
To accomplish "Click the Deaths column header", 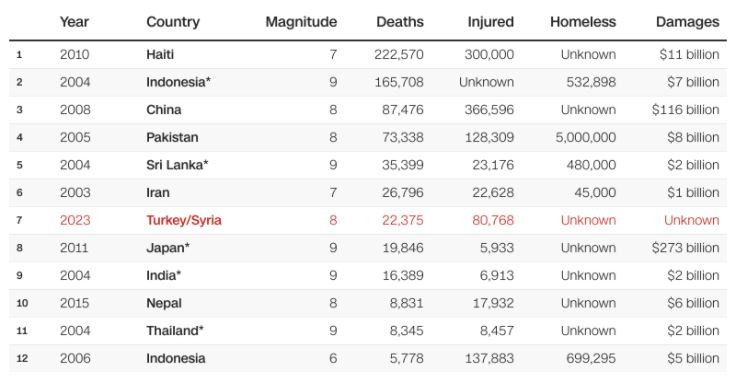I will pos(400,22).
